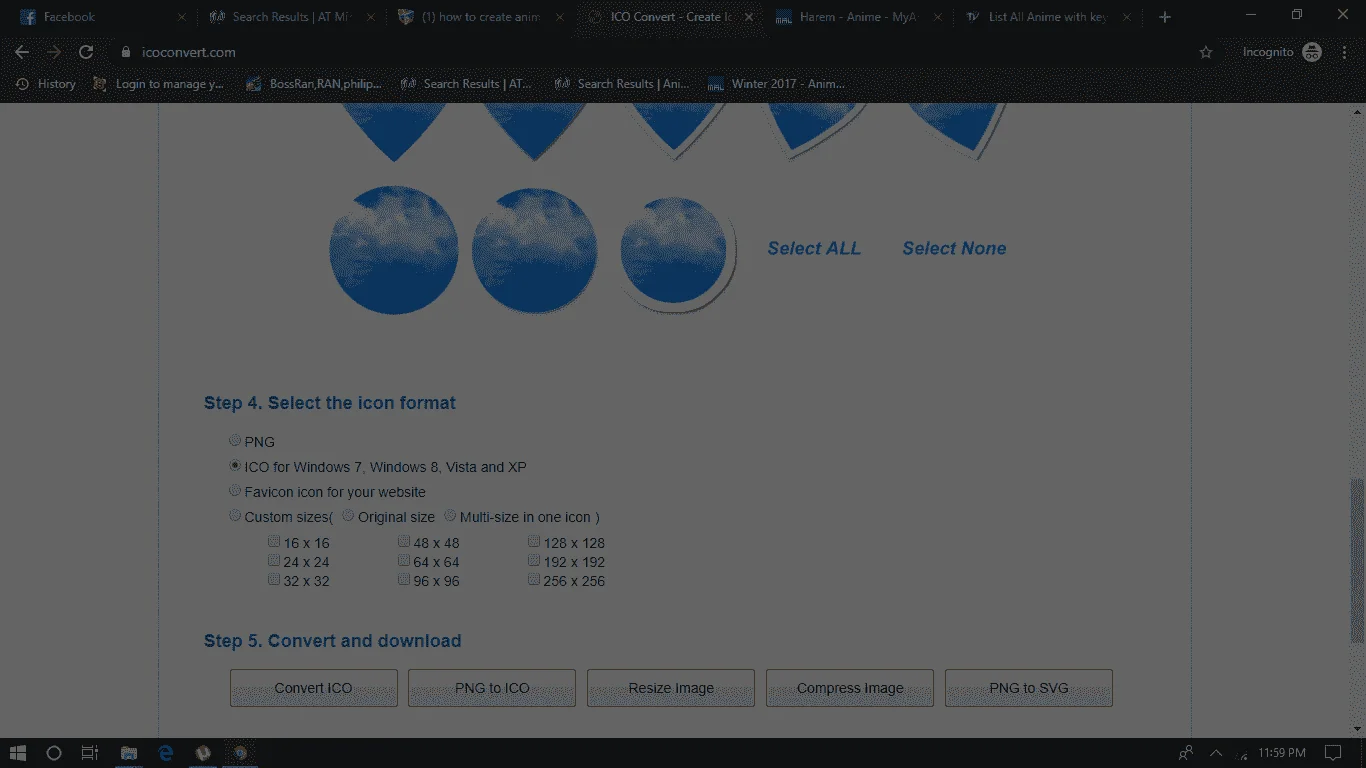Select the Custom sizes radio button
1366x768 pixels.
click(x=235, y=516)
